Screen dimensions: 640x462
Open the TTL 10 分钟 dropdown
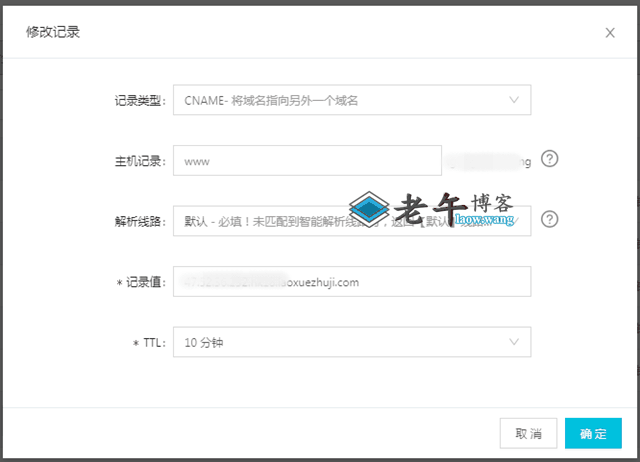coord(352,342)
